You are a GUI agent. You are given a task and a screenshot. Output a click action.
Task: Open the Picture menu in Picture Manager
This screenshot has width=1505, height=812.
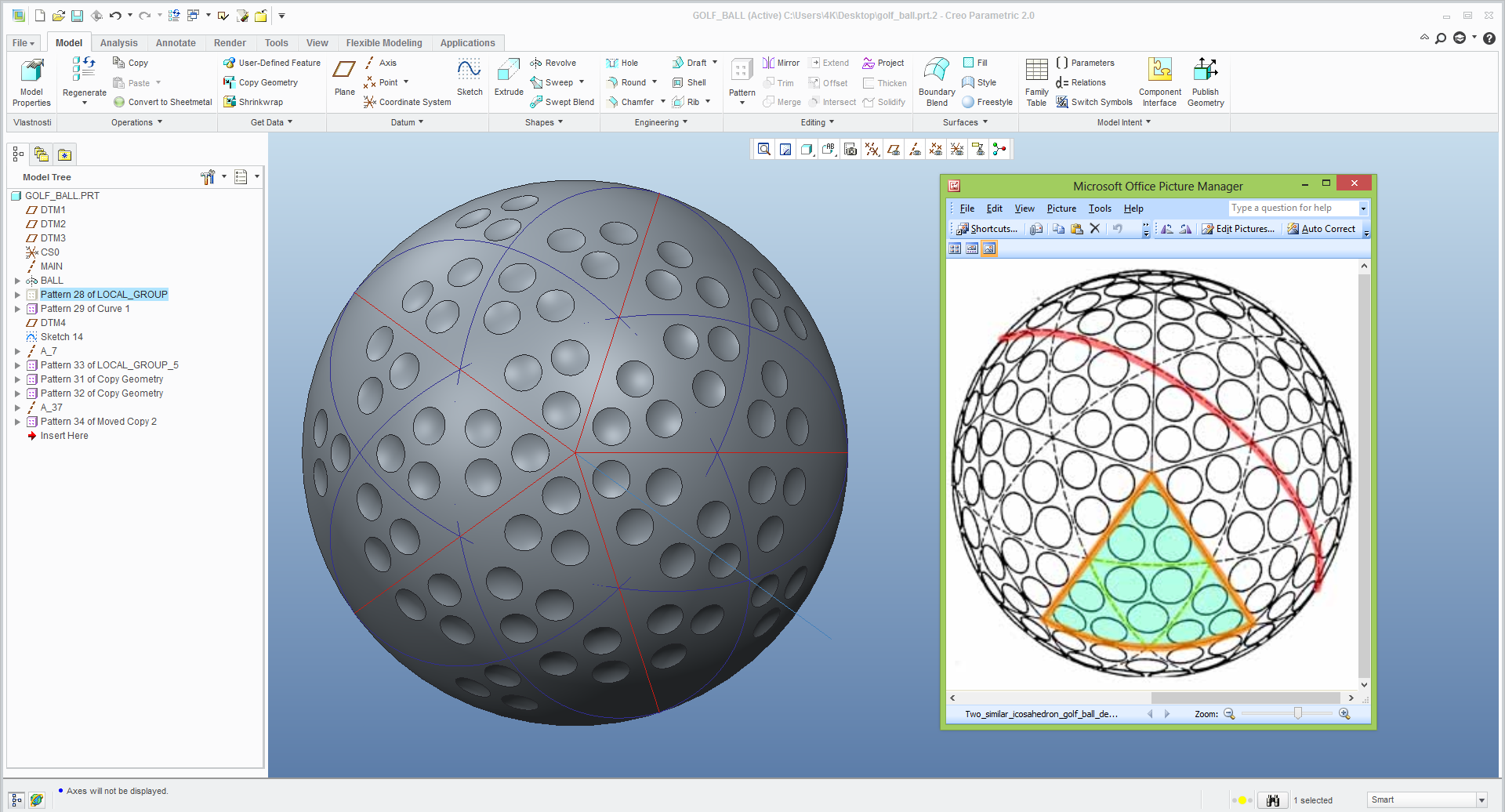pos(1061,208)
